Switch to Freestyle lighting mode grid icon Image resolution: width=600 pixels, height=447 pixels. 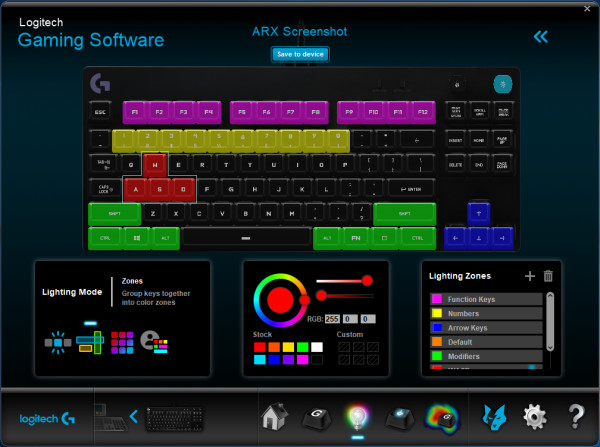point(122,342)
